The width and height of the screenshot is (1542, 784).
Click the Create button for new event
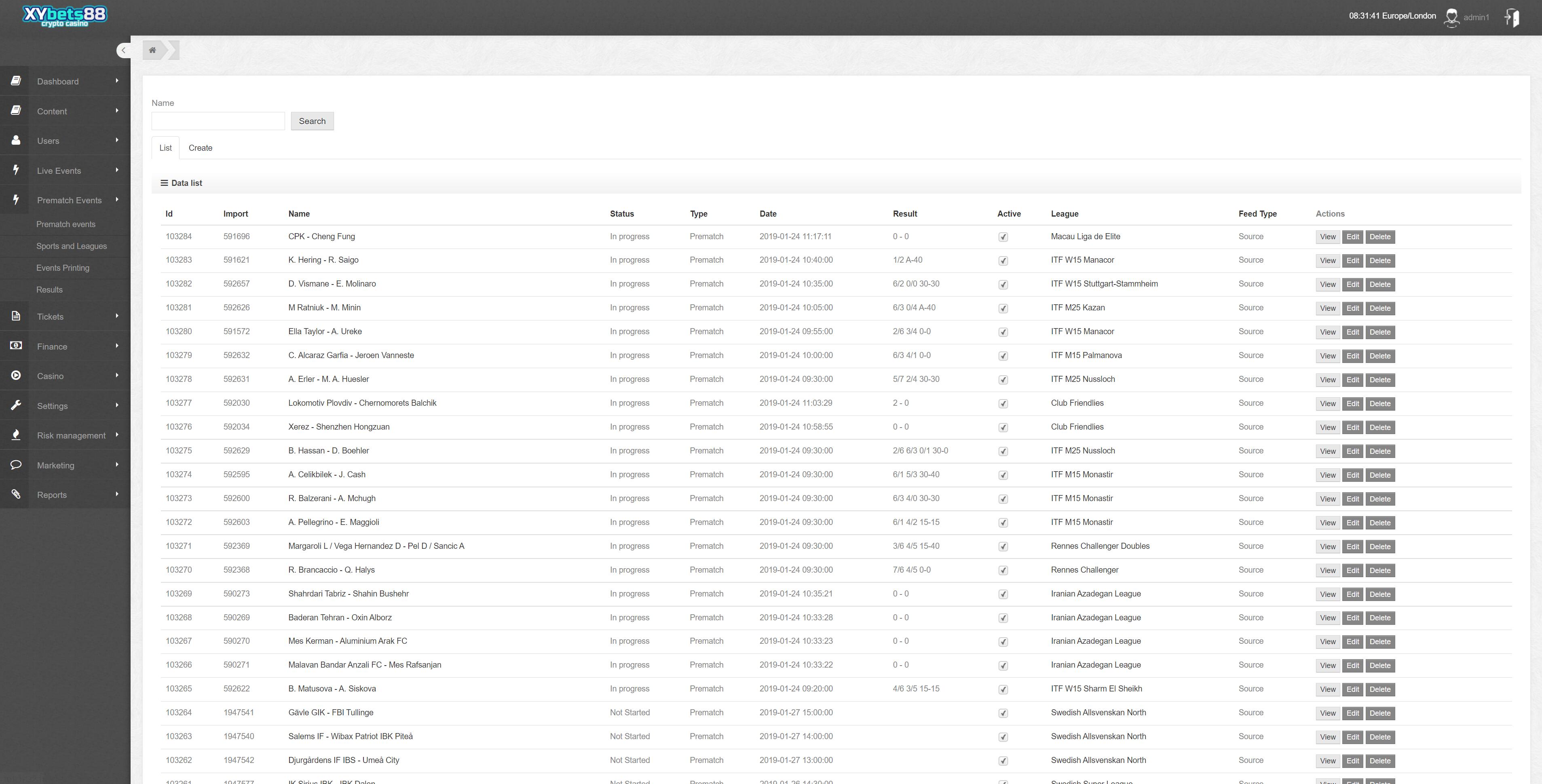pos(200,147)
